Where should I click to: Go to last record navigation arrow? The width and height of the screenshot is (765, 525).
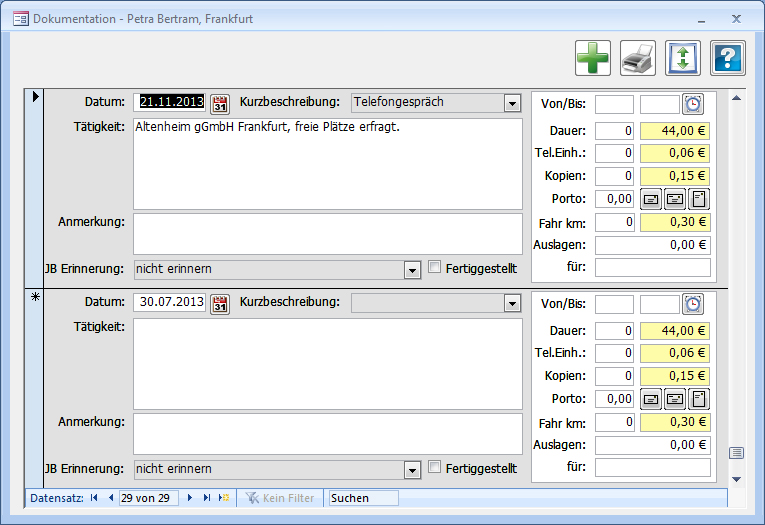pyautogui.click(x=207, y=498)
